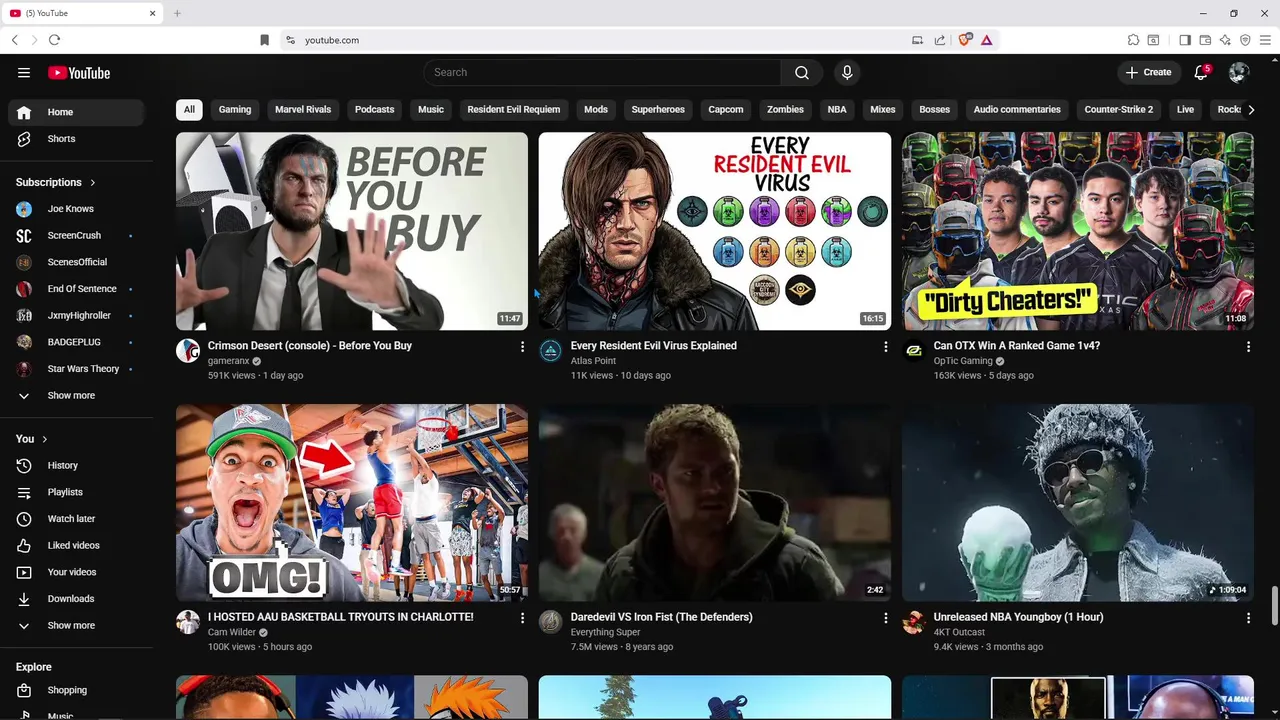Open Liked videos in the sidebar

point(76,545)
